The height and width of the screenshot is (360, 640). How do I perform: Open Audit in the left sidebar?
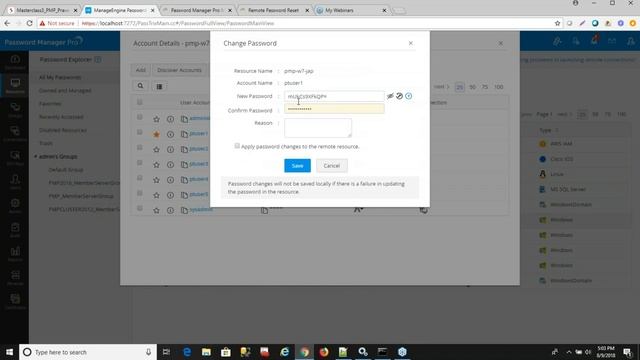[15, 229]
